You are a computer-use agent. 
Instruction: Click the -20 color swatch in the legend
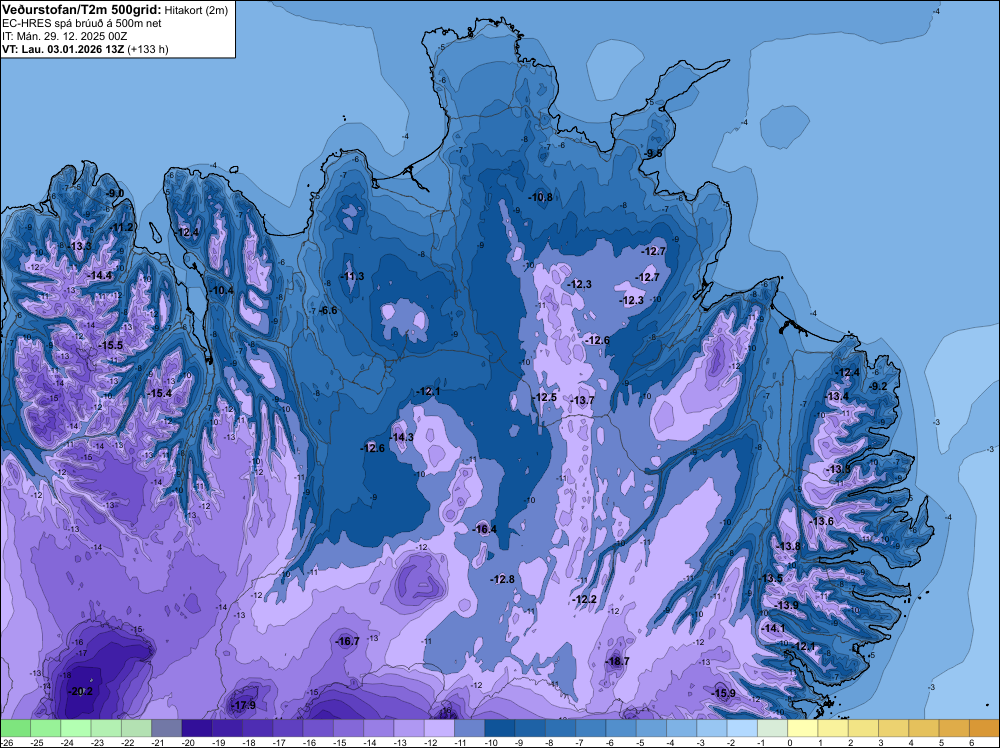197,728
